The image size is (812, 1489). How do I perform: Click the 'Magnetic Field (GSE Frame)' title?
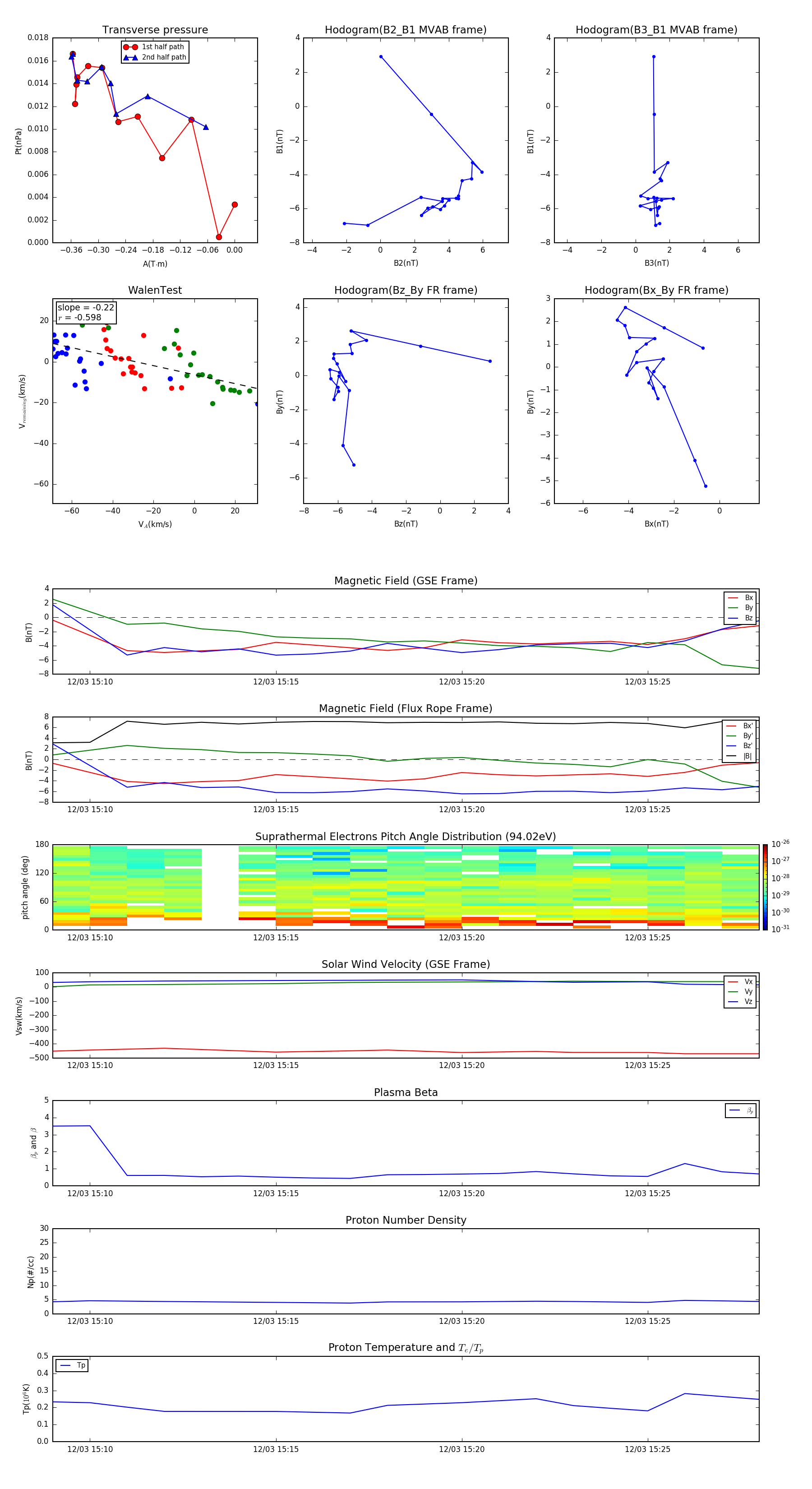(x=406, y=580)
